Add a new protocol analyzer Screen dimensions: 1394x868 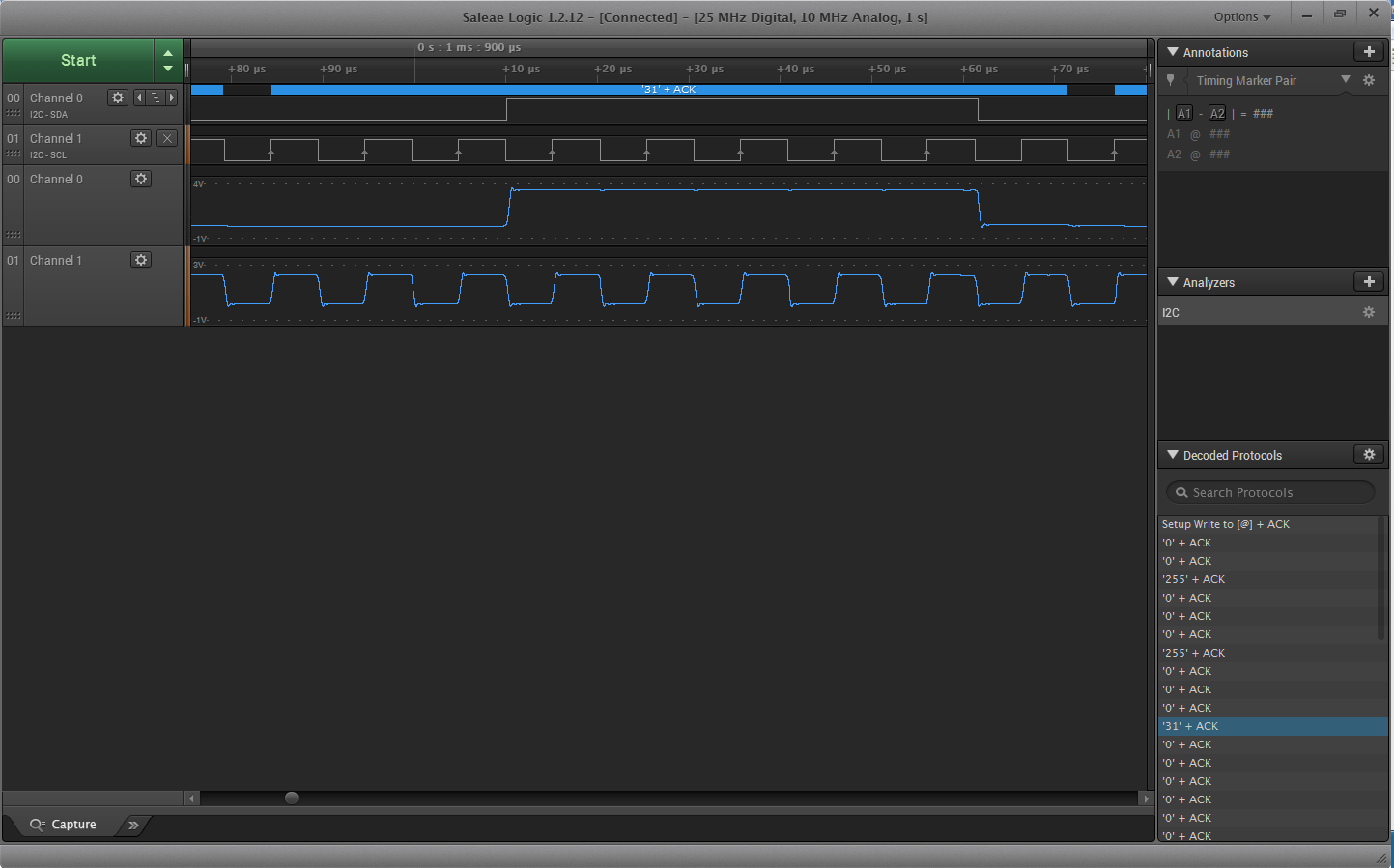[1369, 282]
